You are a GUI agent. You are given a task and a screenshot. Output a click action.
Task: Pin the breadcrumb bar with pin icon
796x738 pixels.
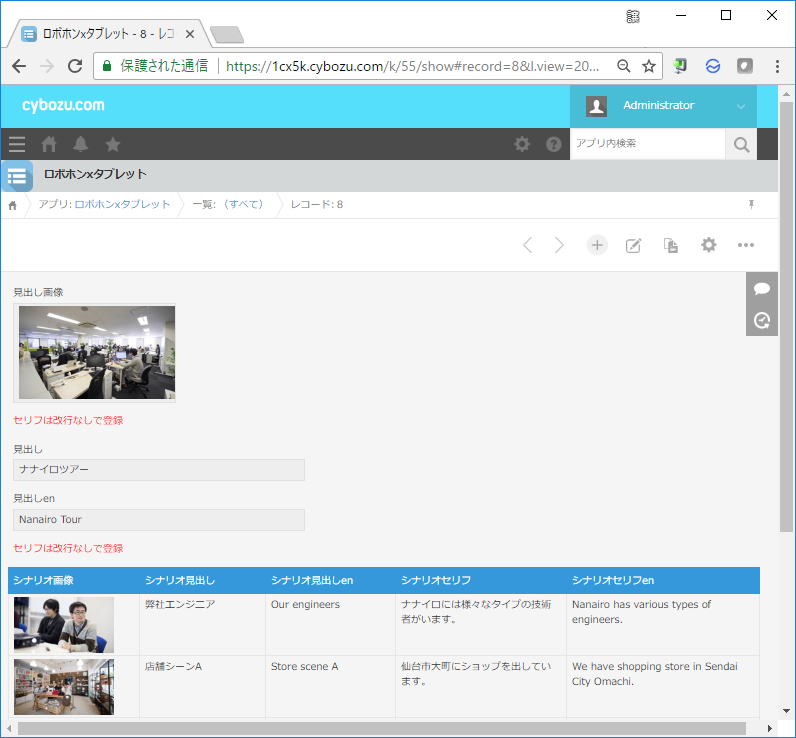[x=752, y=204]
